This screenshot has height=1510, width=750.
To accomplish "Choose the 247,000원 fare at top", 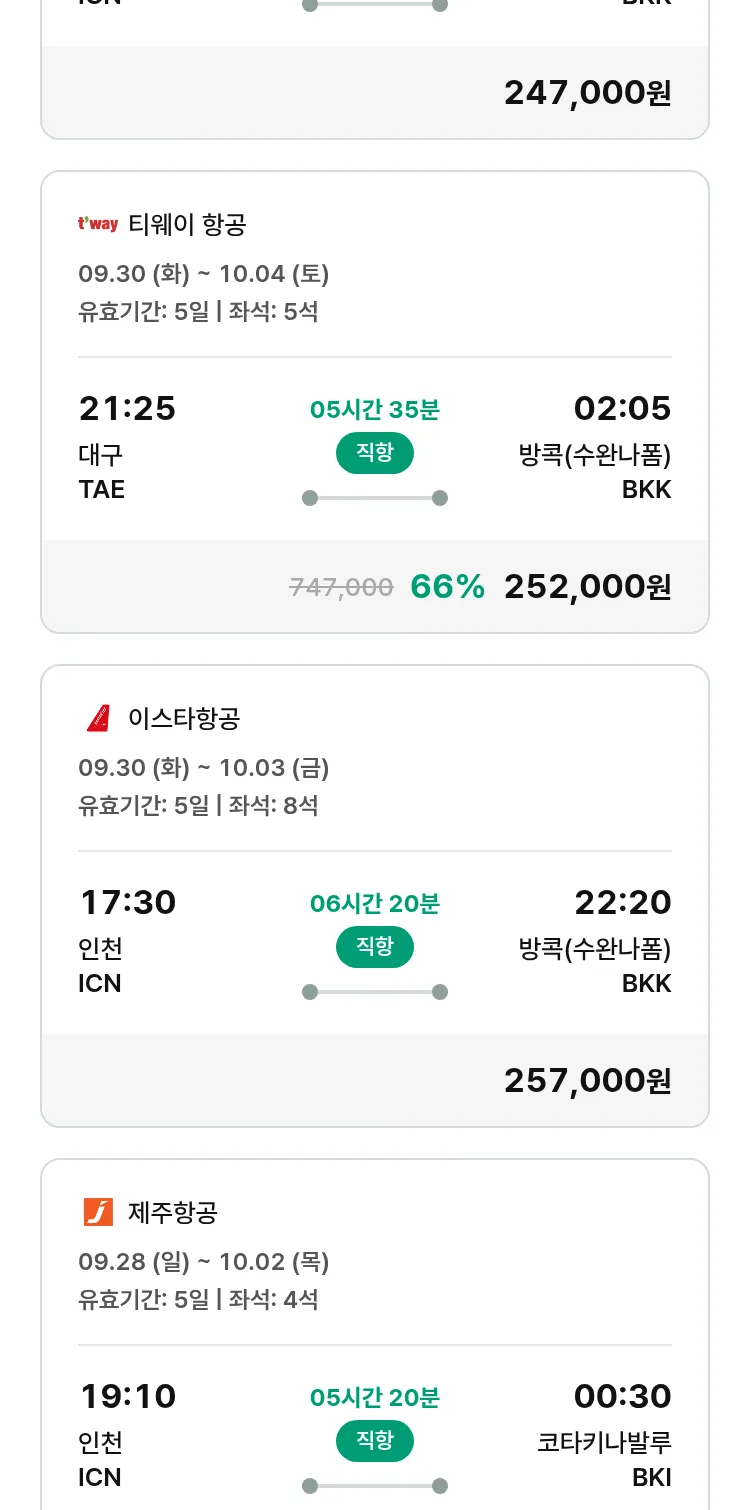I will click(587, 93).
